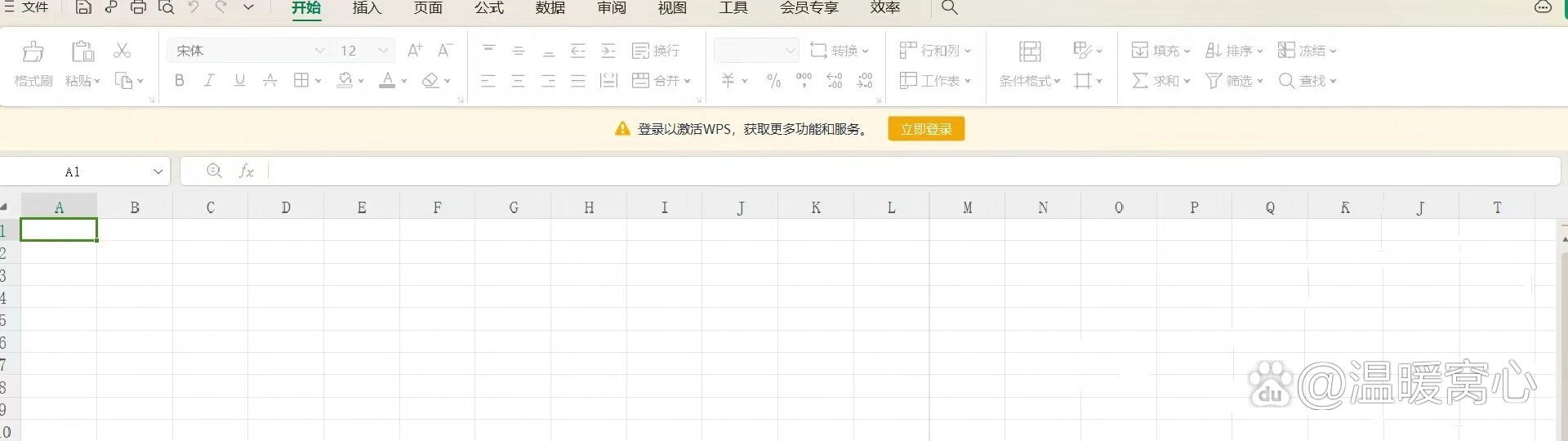Click the fx Insert Function icon
The height and width of the screenshot is (441, 1568).
pos(246,171)
